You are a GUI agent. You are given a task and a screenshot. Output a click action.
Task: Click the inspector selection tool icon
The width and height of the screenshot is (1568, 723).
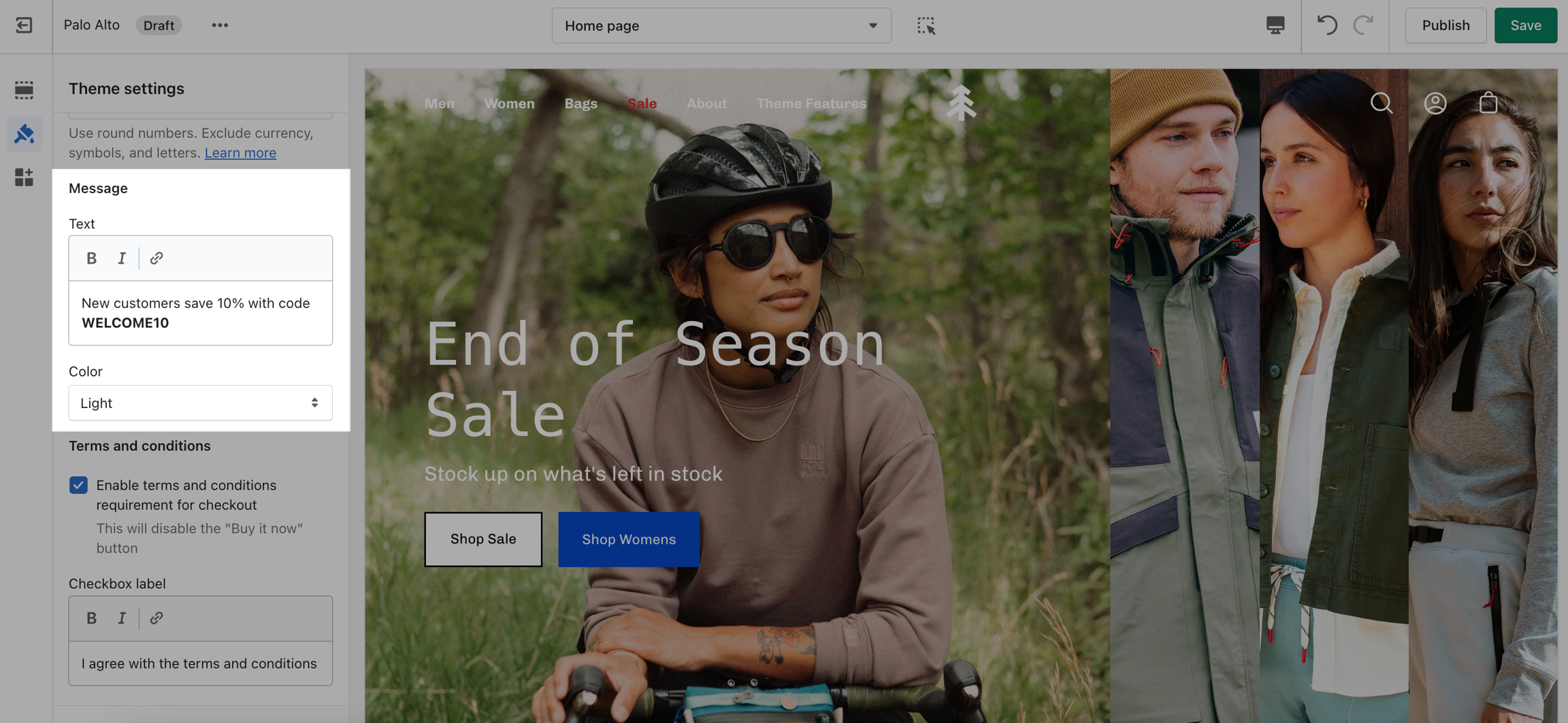[926, 26]
